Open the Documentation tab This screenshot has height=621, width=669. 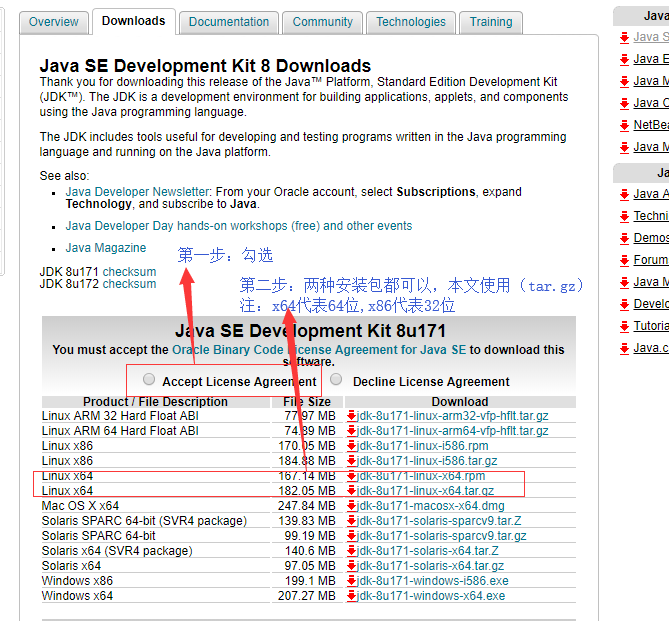pyautogui.click(x=229, y=22)
